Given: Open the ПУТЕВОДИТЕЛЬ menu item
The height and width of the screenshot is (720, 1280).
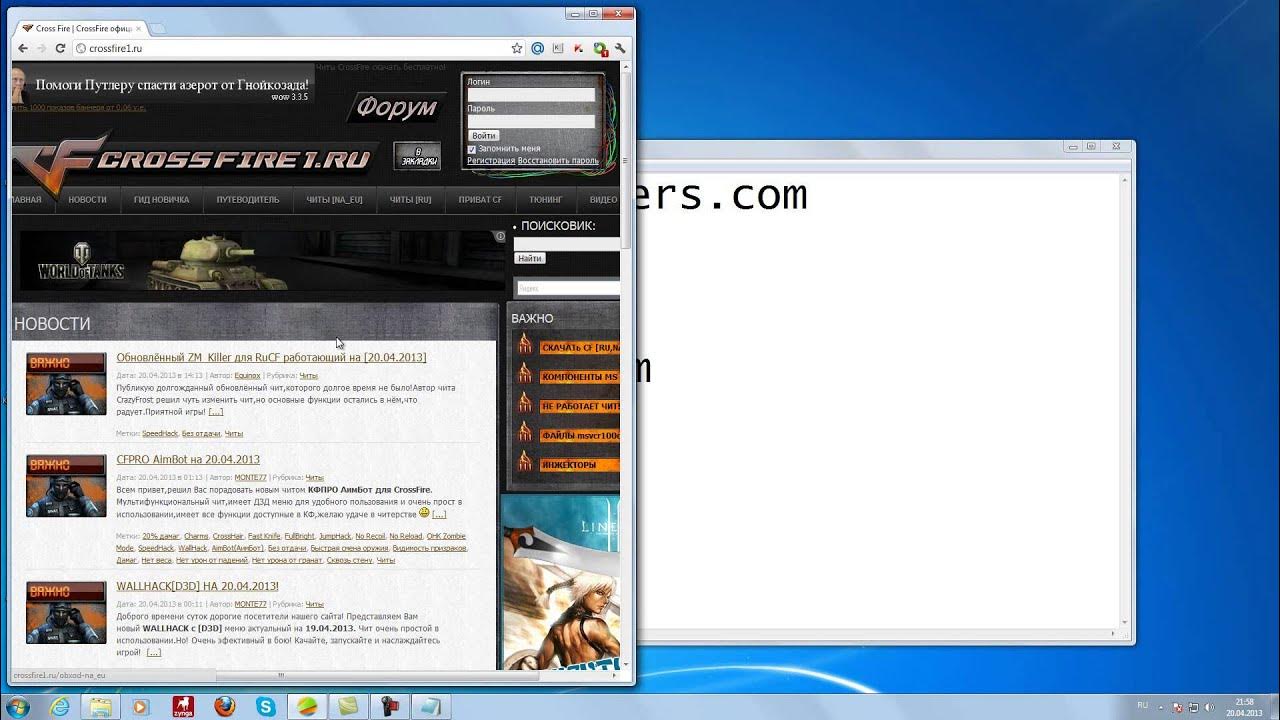Looking at the screenshot, I should point(248,200).
